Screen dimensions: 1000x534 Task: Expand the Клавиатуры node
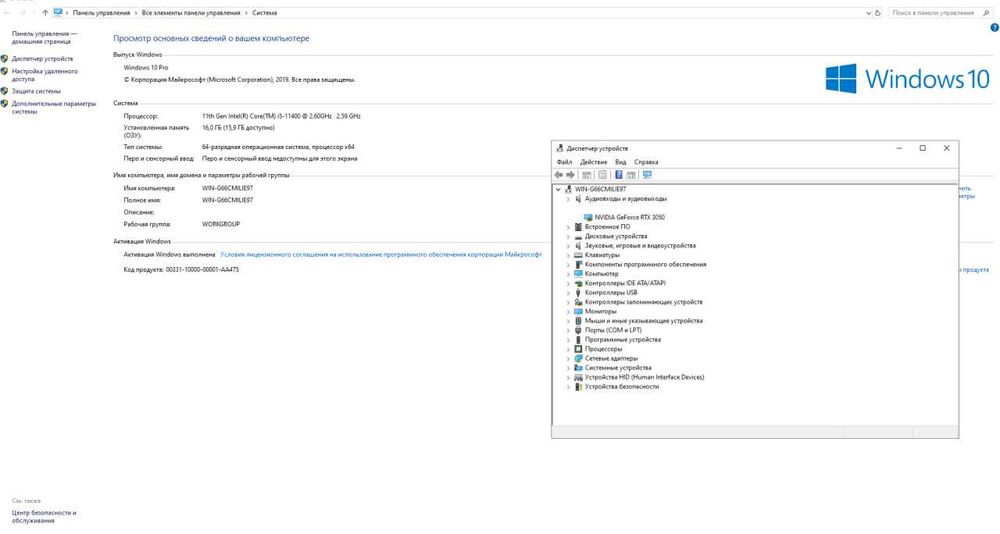[568, 255]
